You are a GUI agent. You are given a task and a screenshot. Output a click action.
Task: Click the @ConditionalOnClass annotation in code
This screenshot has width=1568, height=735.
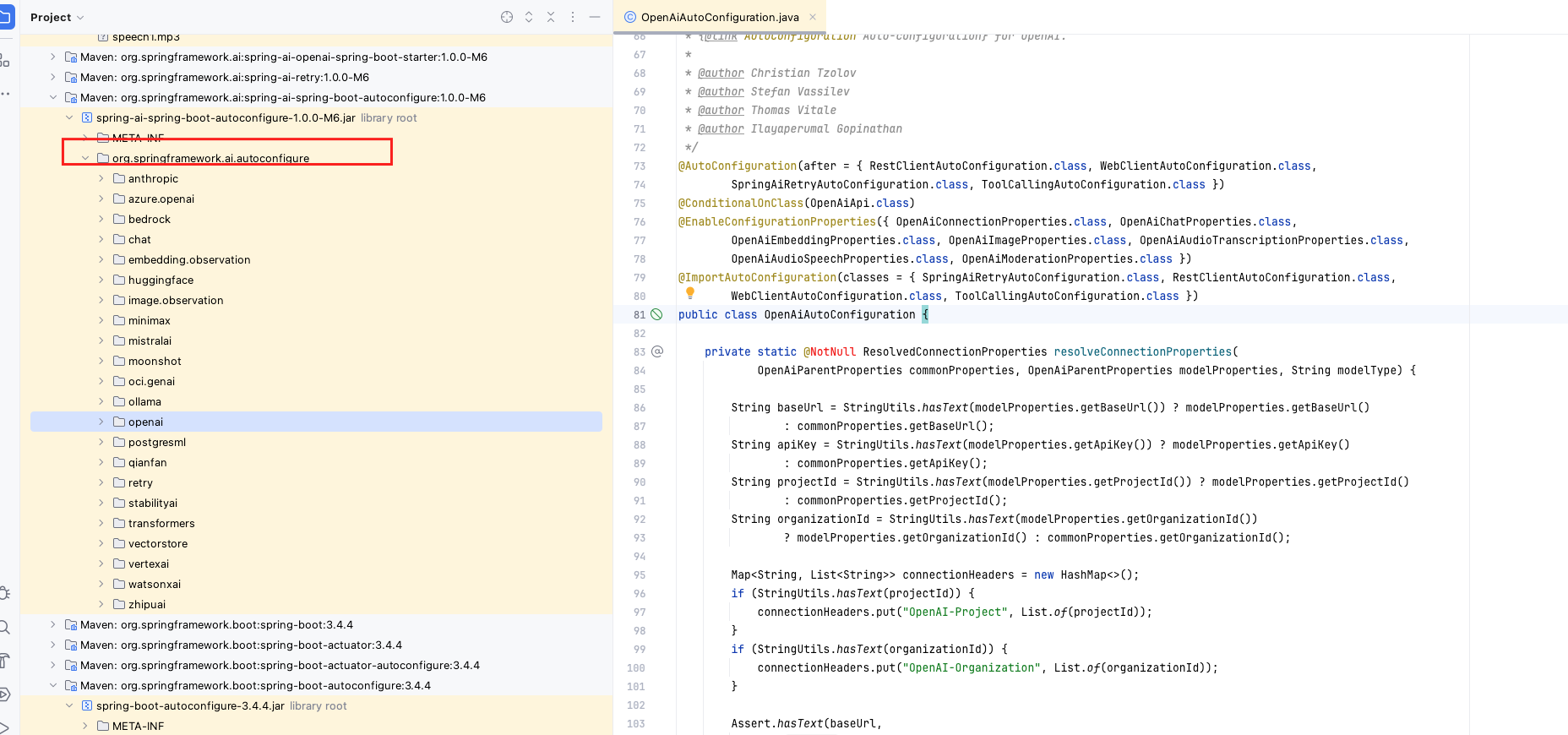click(741, 204)
